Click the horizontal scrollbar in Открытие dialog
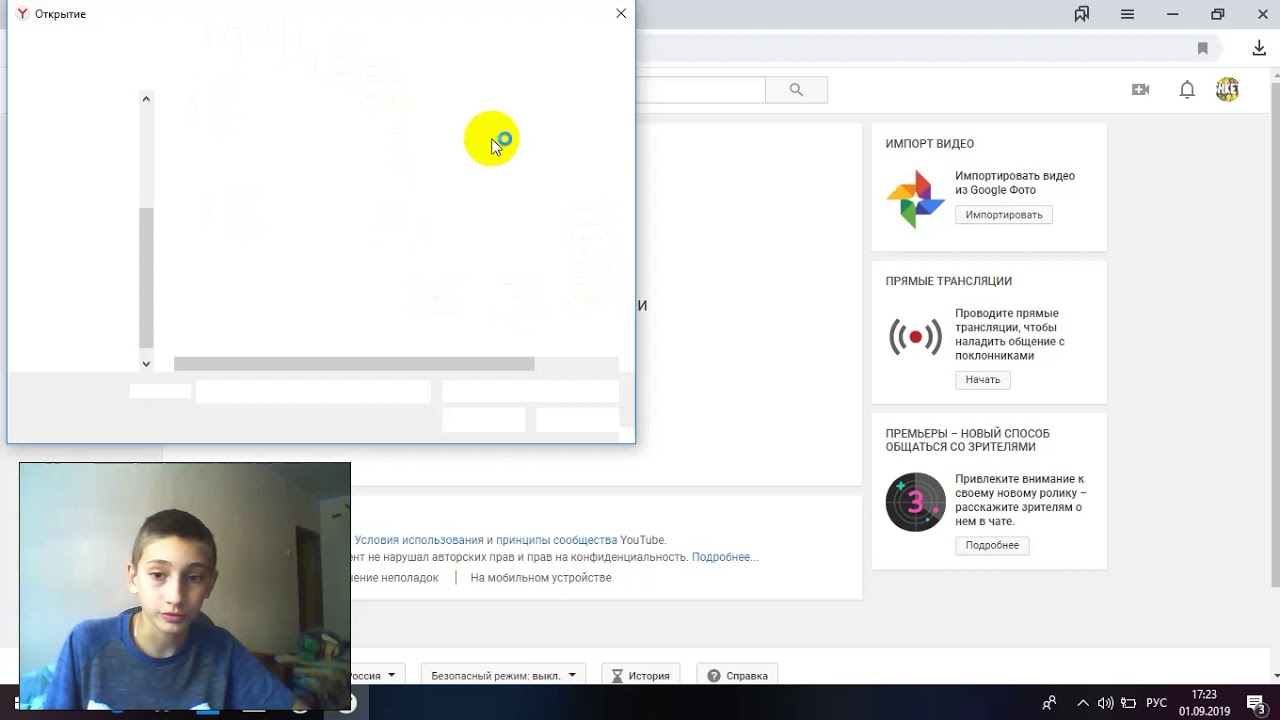The width and height of the screenshot is (1280, 720). 354,364
